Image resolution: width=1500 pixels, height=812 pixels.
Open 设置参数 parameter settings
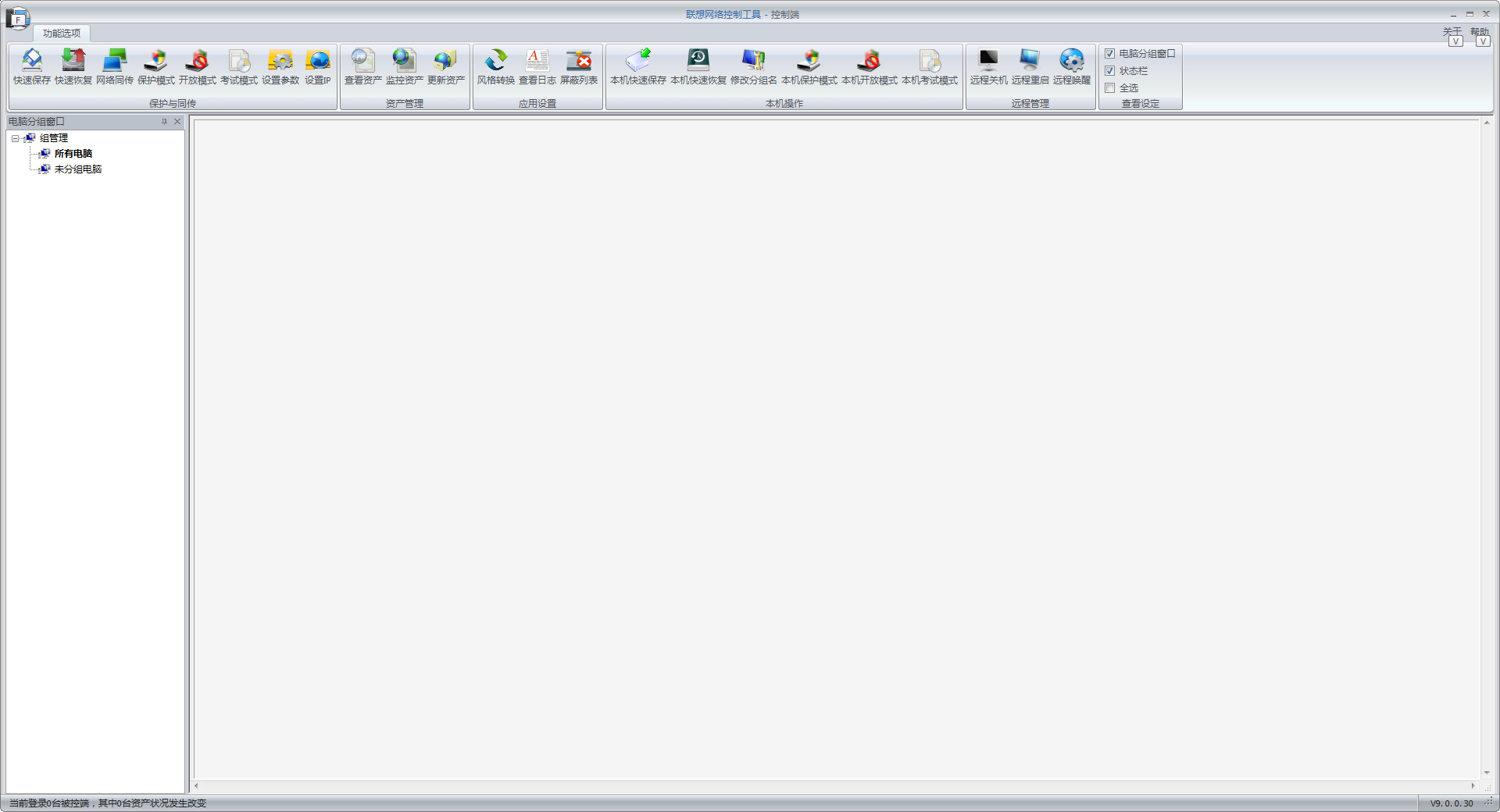coord(280,67)
